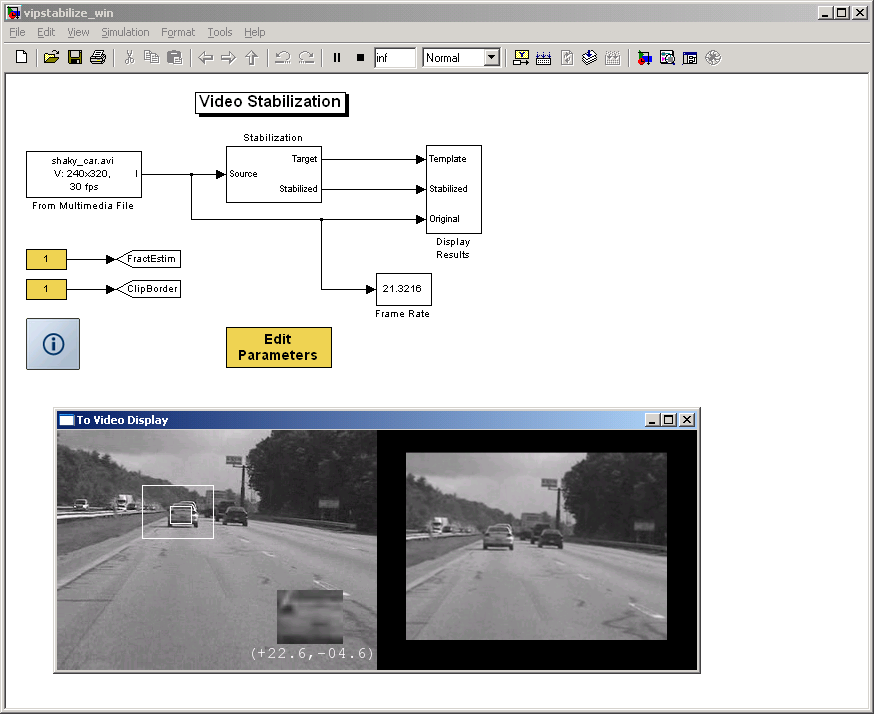This screenshot has height=714, width=874.
Task: Click the Edit Parameters yellow button
Action: click(279, 347)
